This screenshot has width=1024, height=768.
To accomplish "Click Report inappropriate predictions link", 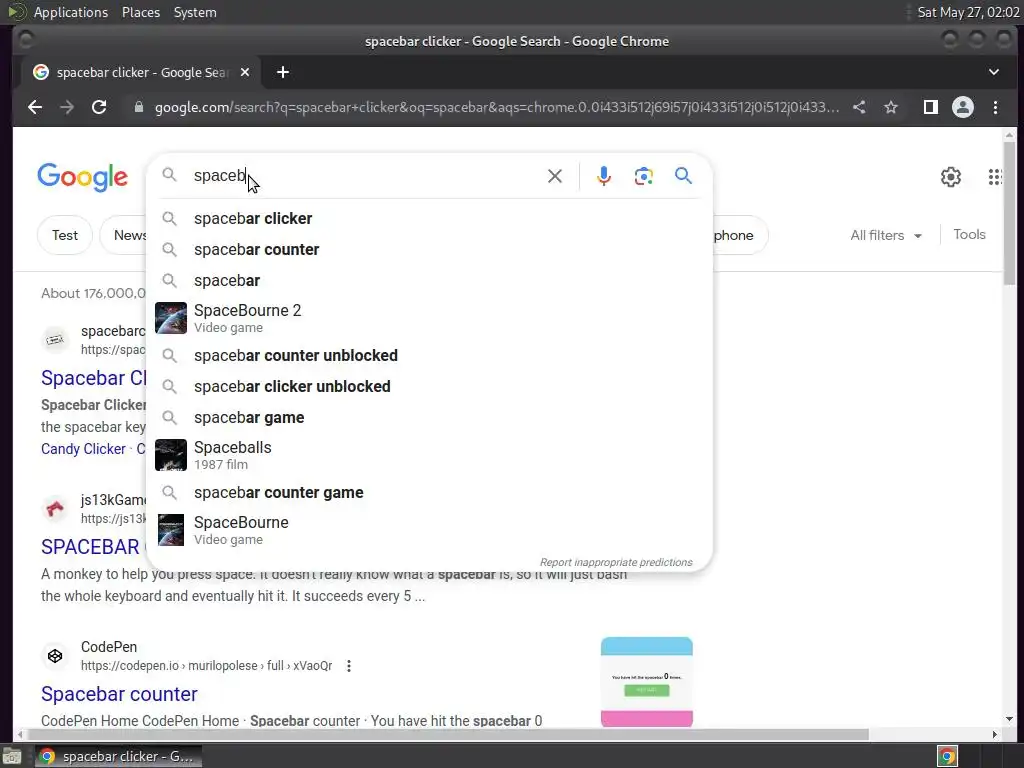I will (616, 562).
